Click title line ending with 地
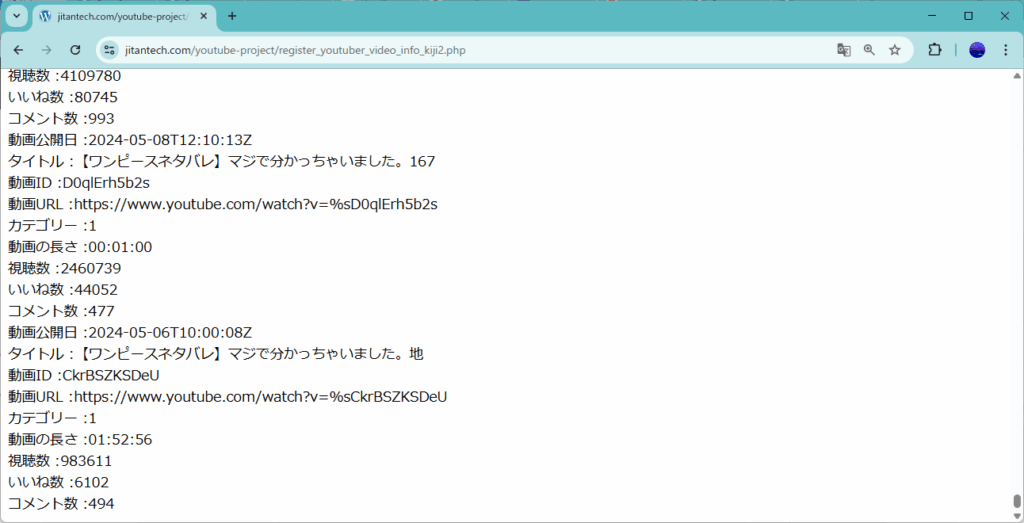1024x523 pixels. [x=216, y=354]
